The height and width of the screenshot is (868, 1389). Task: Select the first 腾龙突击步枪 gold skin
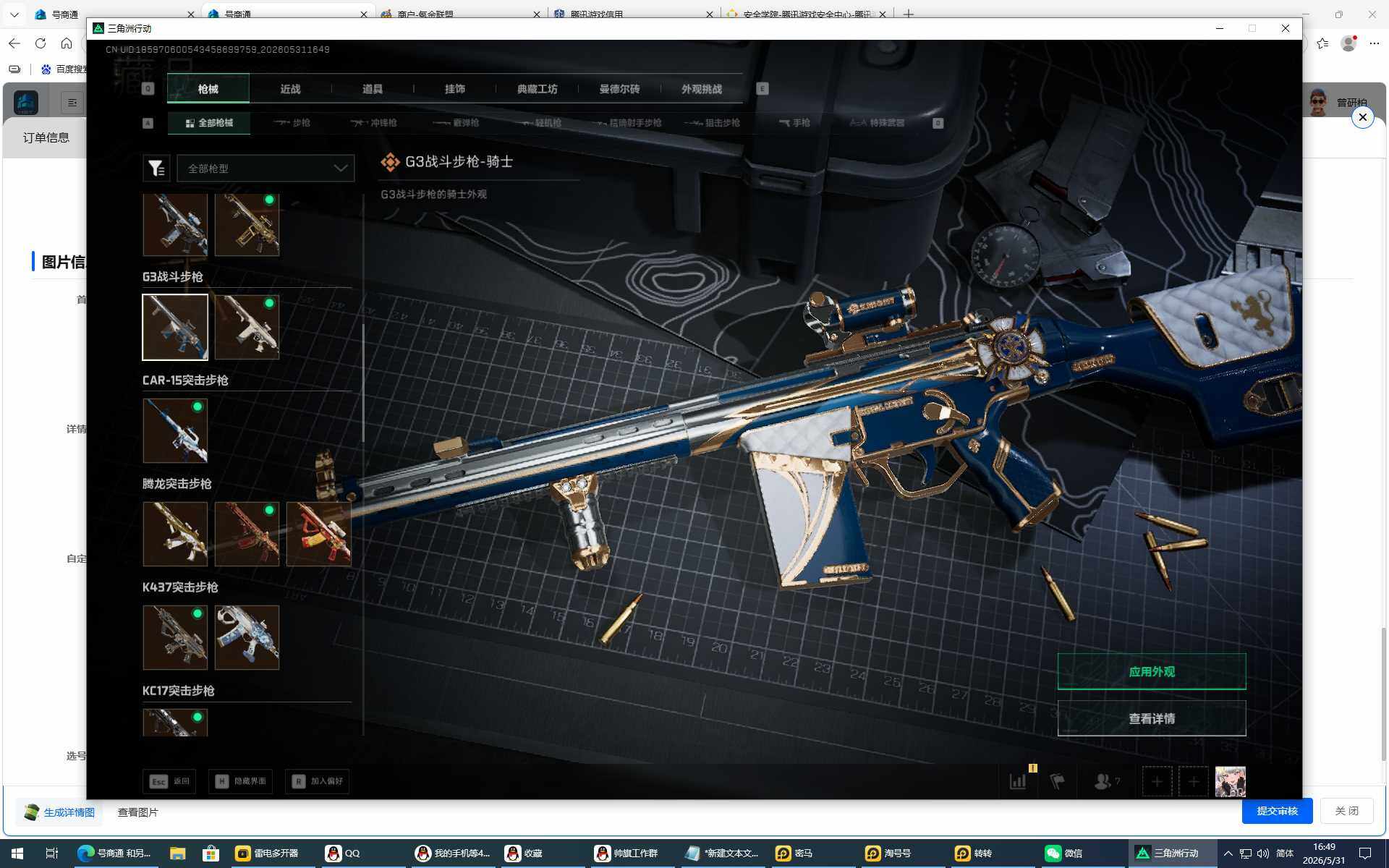[x=175, y=534]
